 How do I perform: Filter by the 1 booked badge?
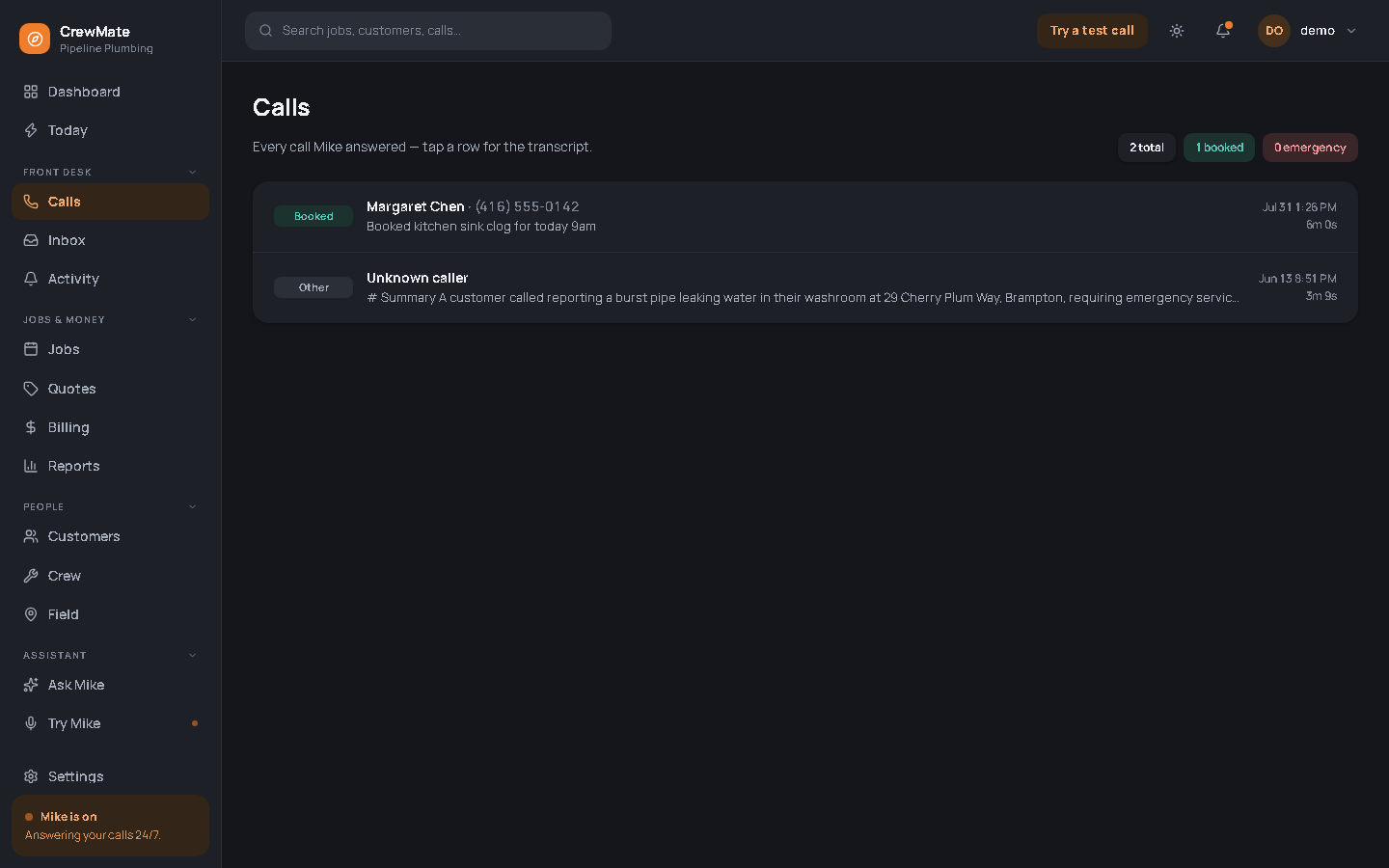click(1219, 148)
